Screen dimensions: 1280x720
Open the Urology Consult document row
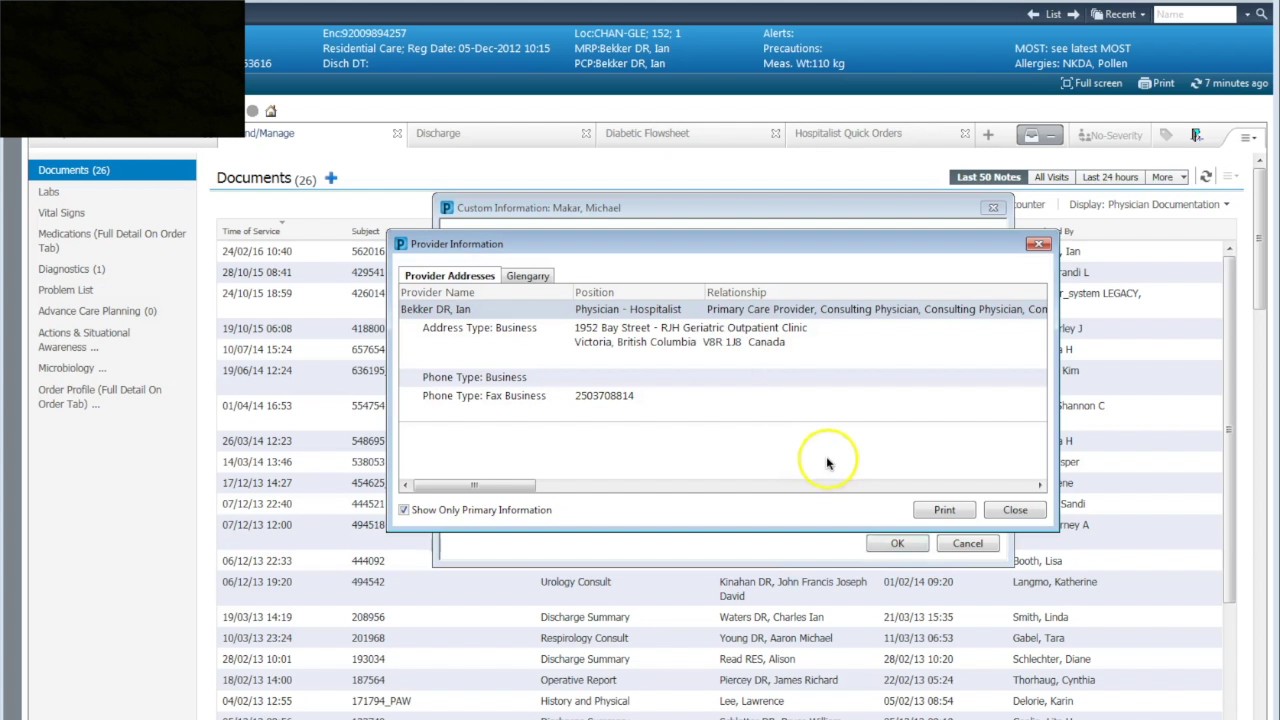pyautogui.click(x=722, y=588)
